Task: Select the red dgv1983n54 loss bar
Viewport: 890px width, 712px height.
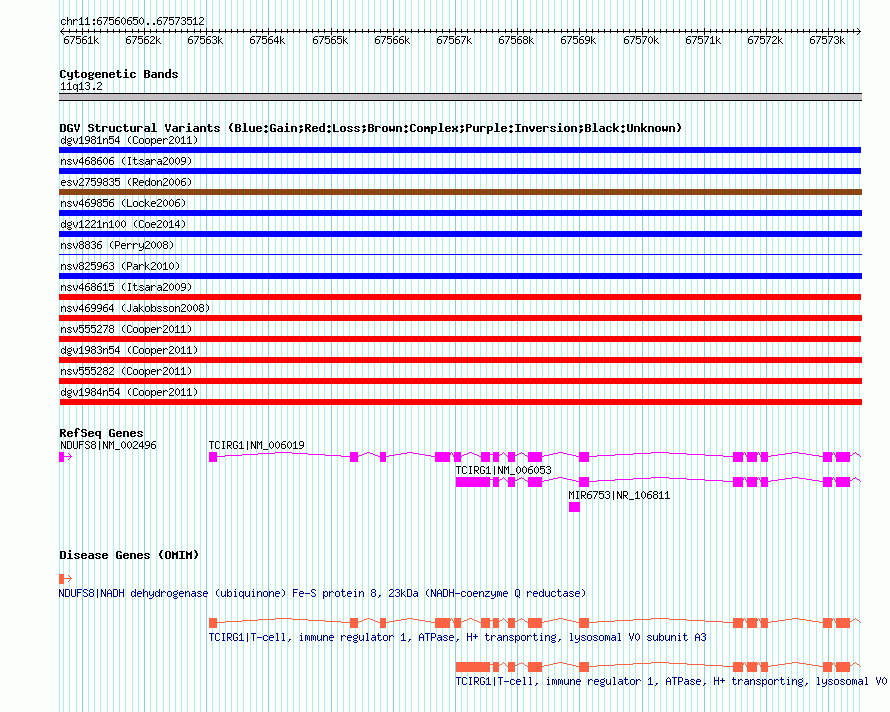Action: (x=460, y=360)
